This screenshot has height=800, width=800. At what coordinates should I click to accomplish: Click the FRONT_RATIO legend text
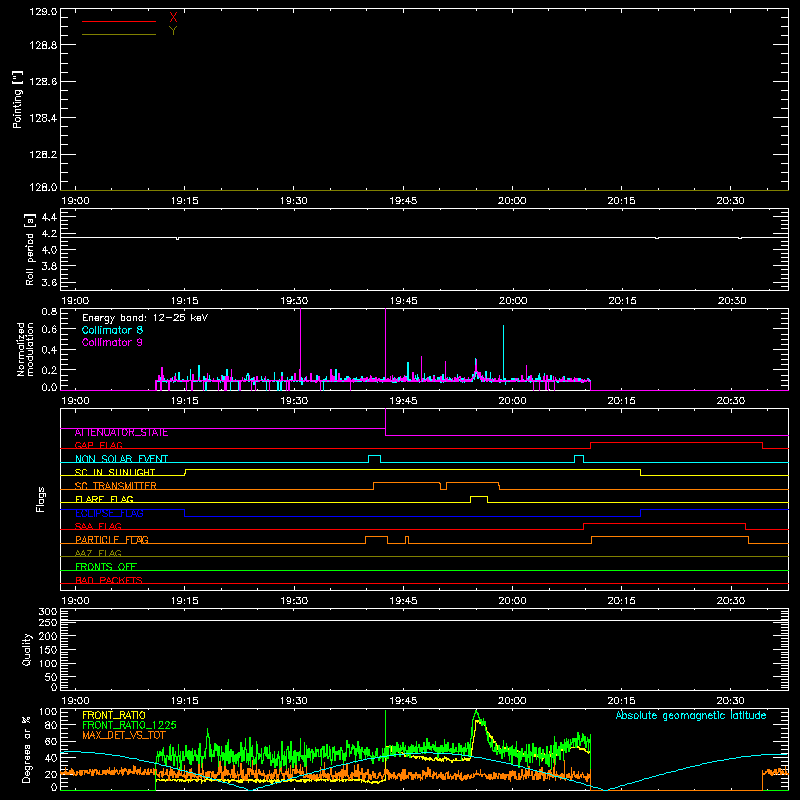pos(114,715)
